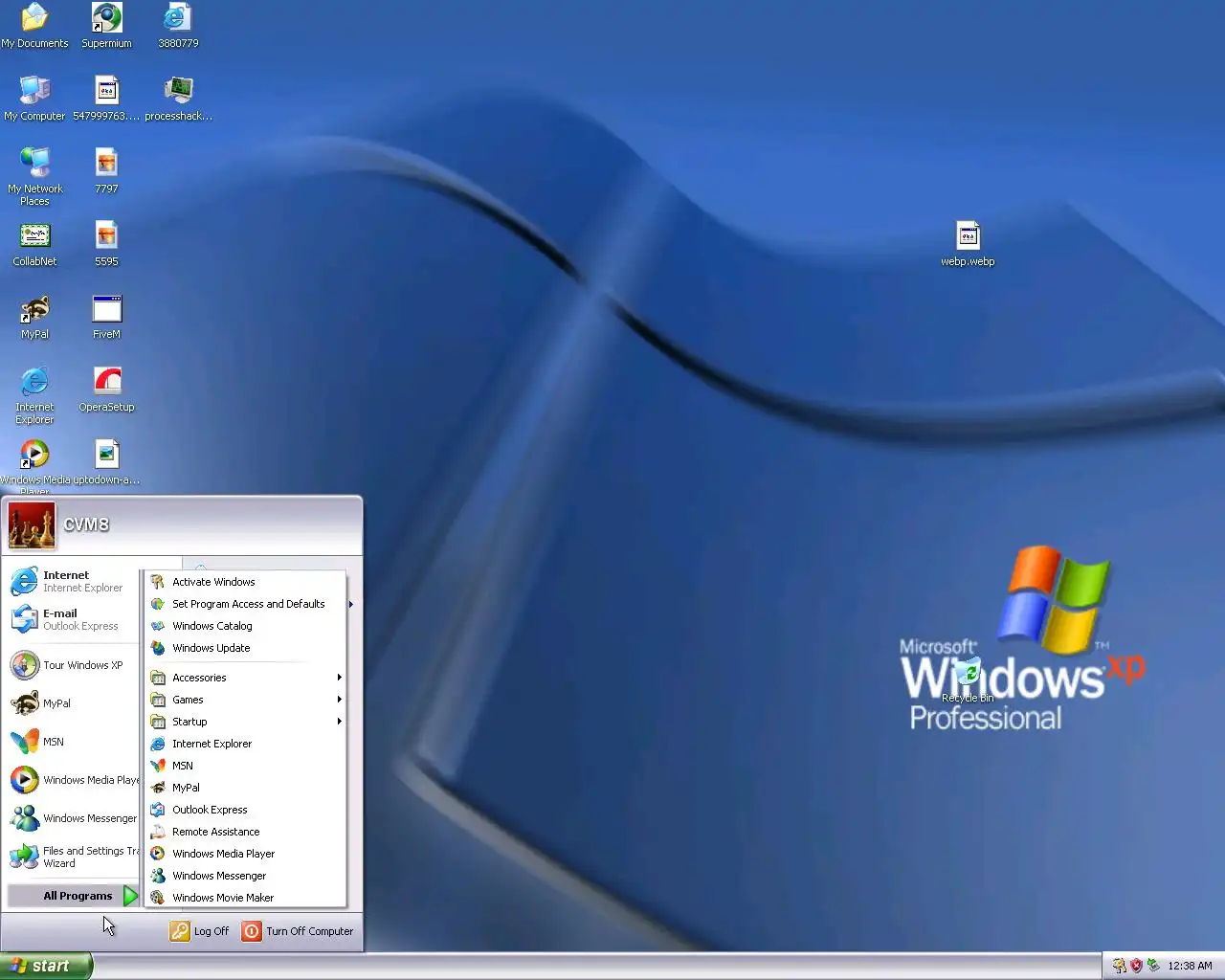
Task: Open the My Documents desktop icon
Action: click(34, 26)
